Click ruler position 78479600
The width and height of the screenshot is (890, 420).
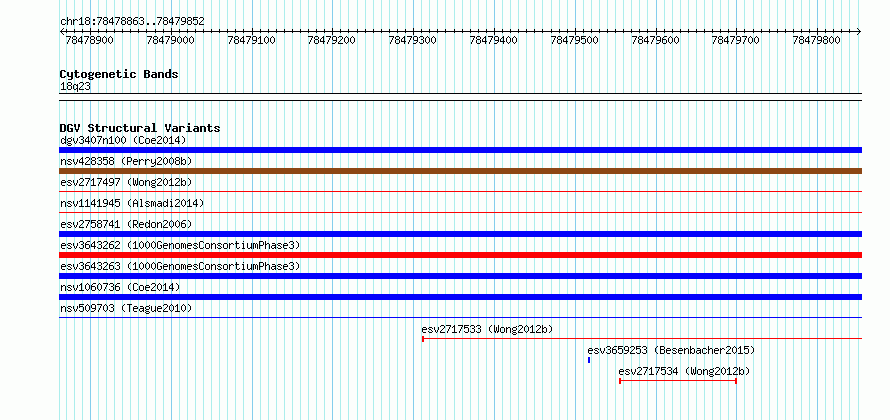(656, 40)
